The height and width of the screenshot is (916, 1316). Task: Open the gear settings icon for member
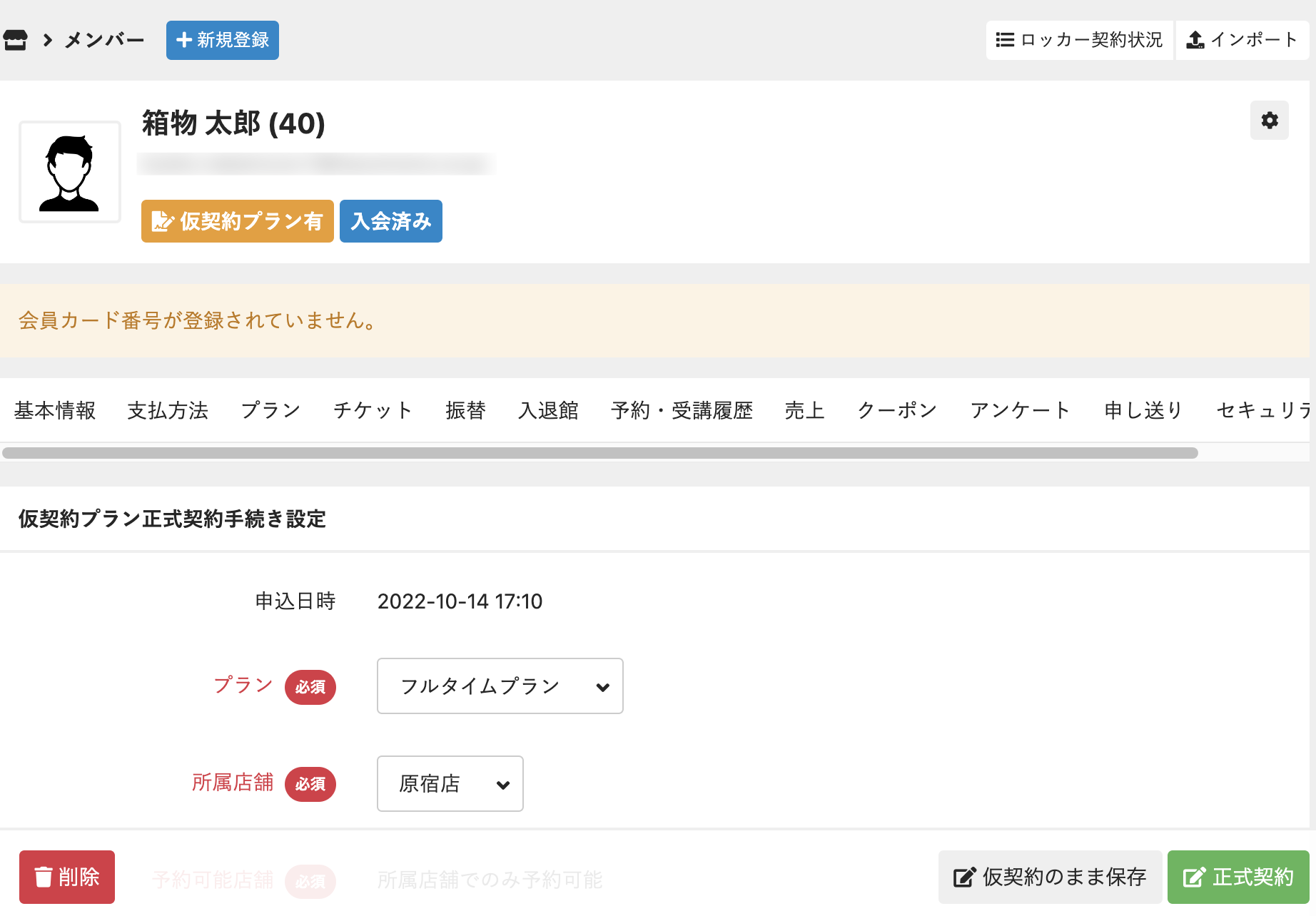tap(1269, 121)
